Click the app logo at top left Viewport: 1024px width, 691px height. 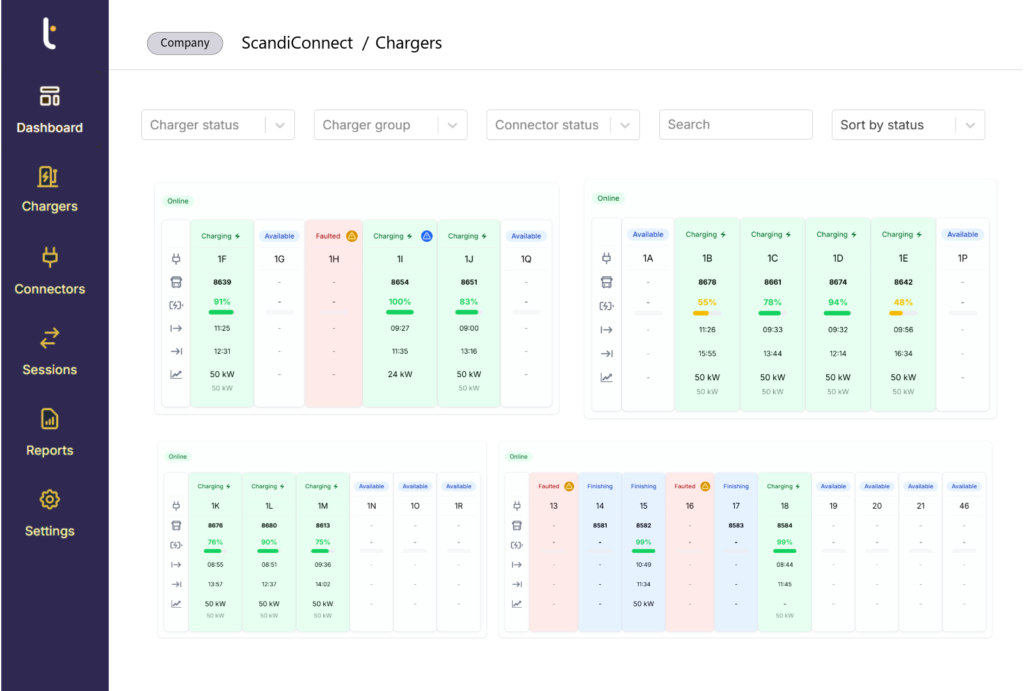[x=50, y=33]
